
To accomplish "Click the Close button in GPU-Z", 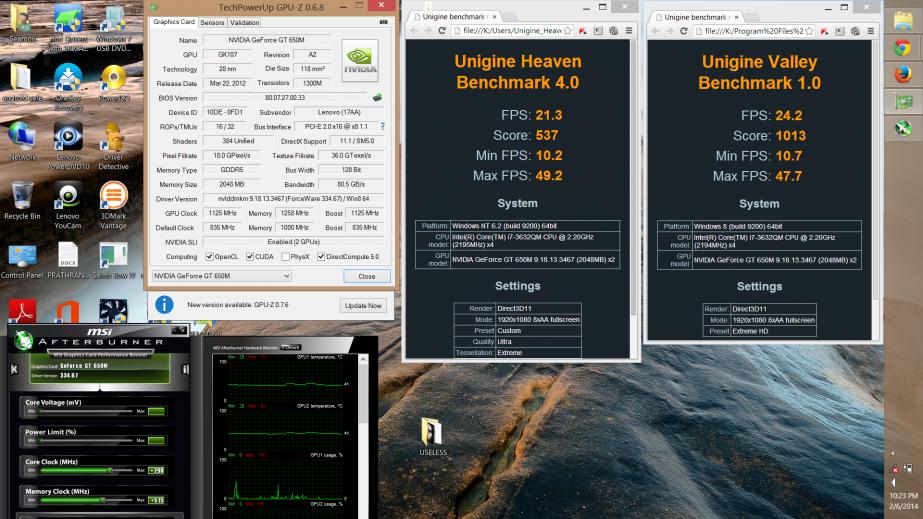I will [366, 276].
